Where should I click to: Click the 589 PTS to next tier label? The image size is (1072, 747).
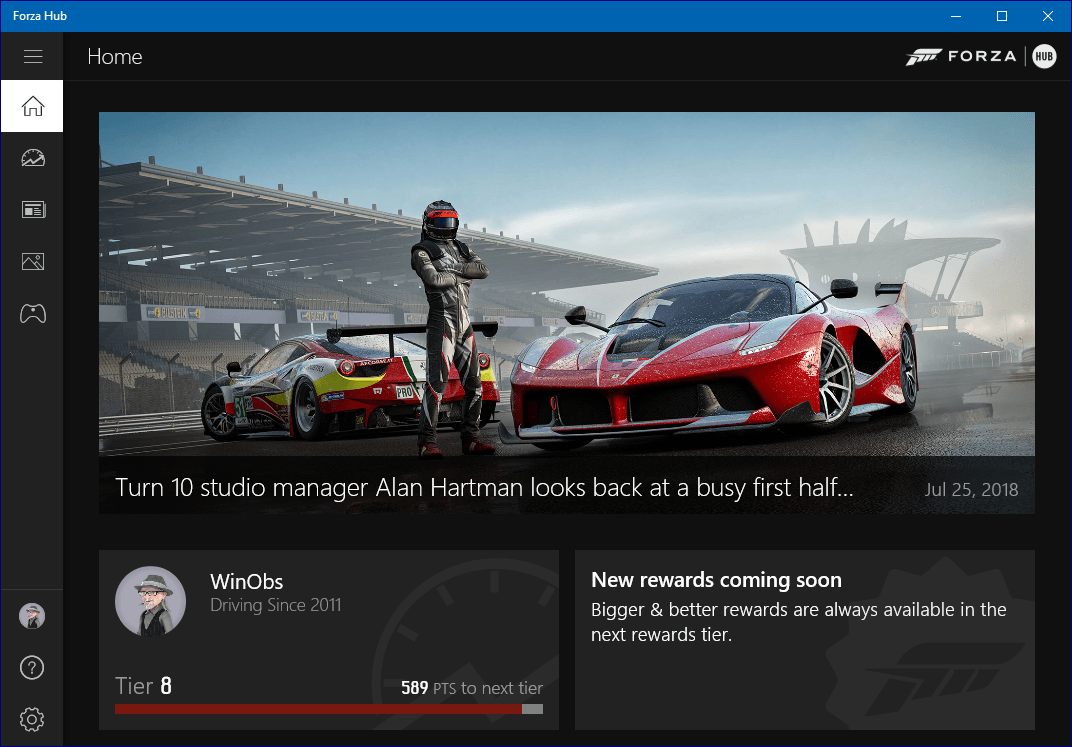point(471,688)
